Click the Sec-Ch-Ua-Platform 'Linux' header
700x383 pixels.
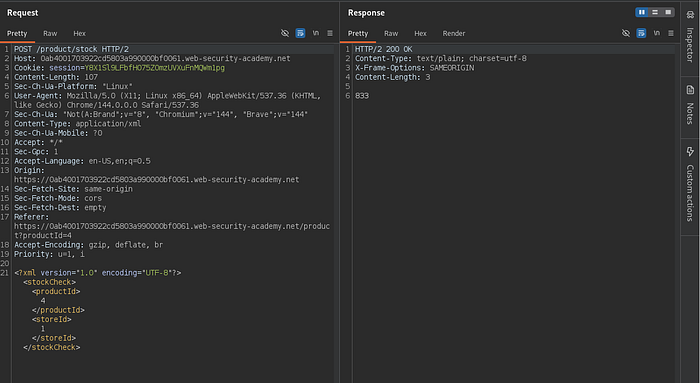click(73, 87)
